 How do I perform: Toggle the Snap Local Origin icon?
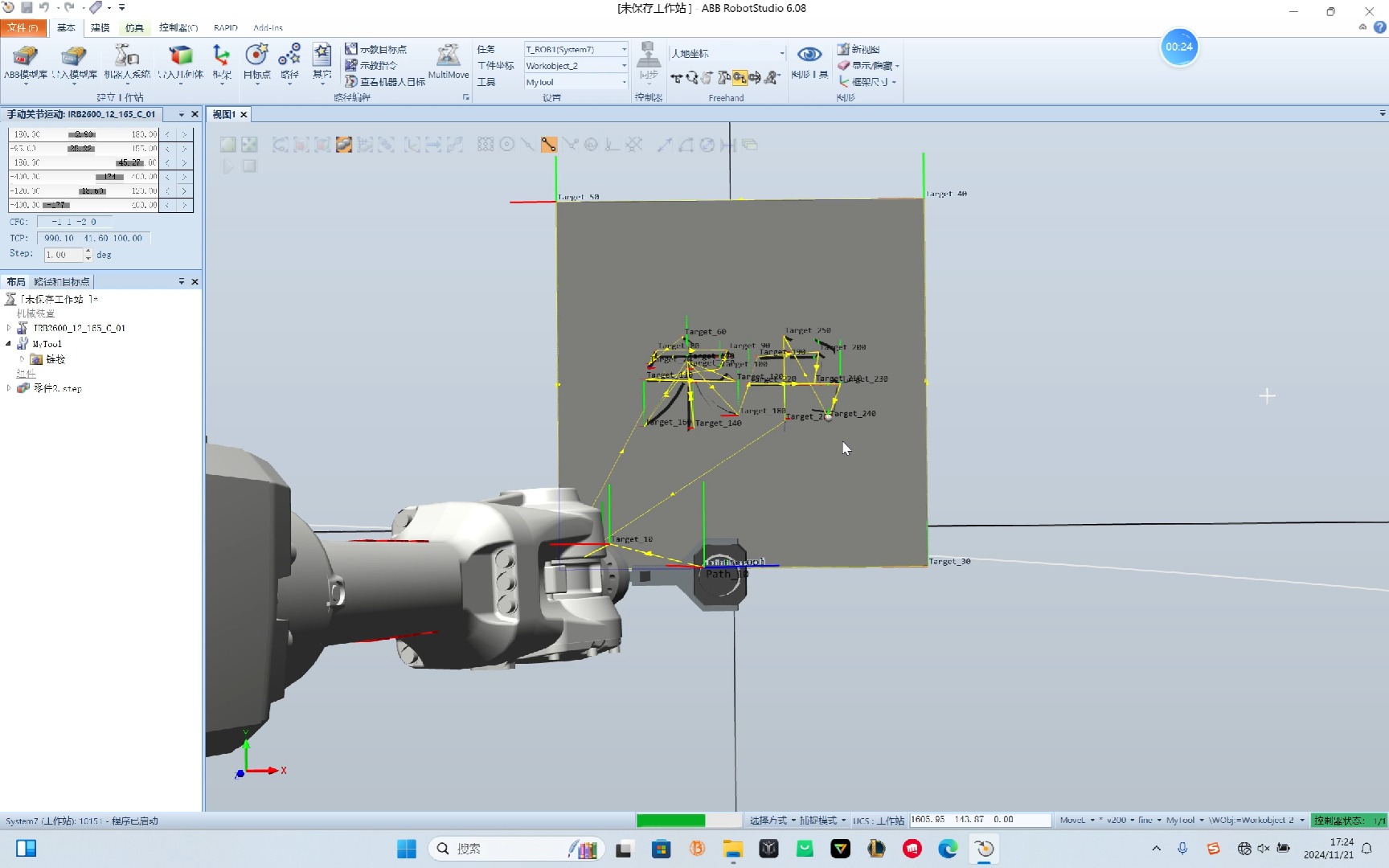pos(613,145)
